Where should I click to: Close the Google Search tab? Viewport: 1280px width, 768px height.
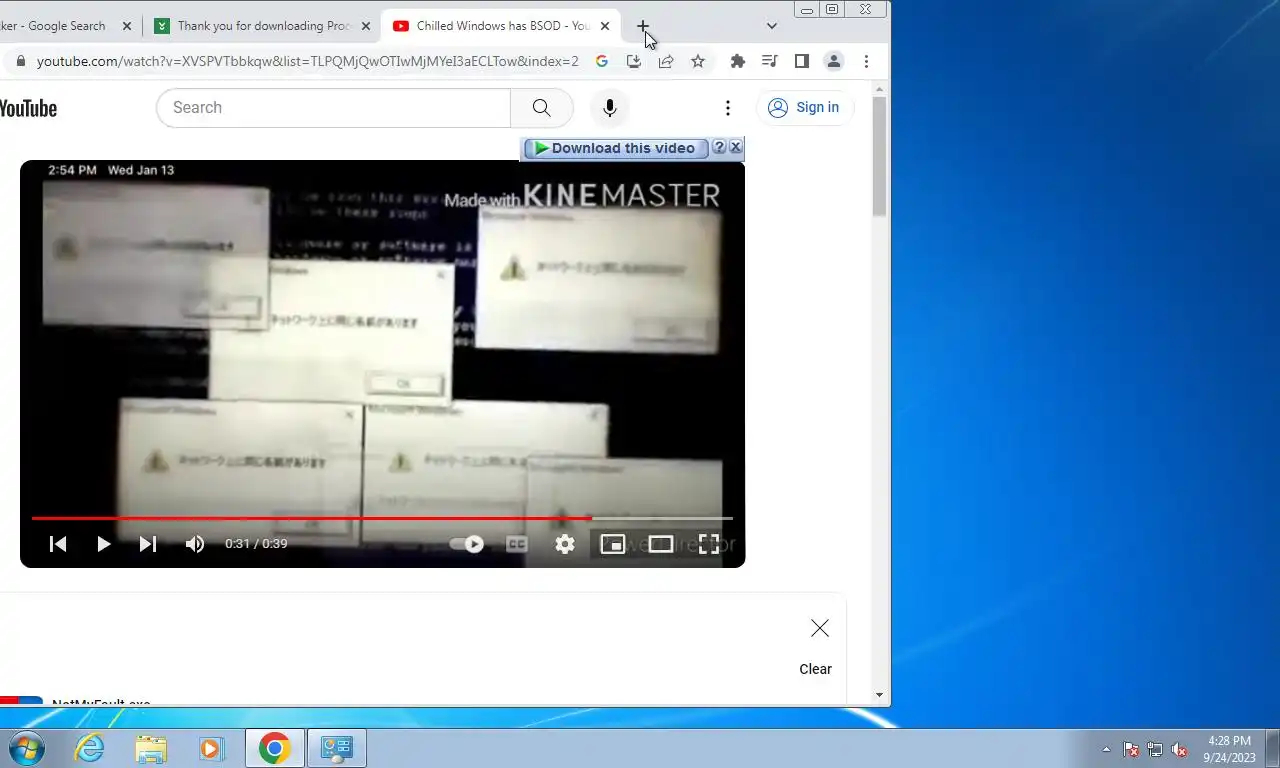[x=127, y=26]
